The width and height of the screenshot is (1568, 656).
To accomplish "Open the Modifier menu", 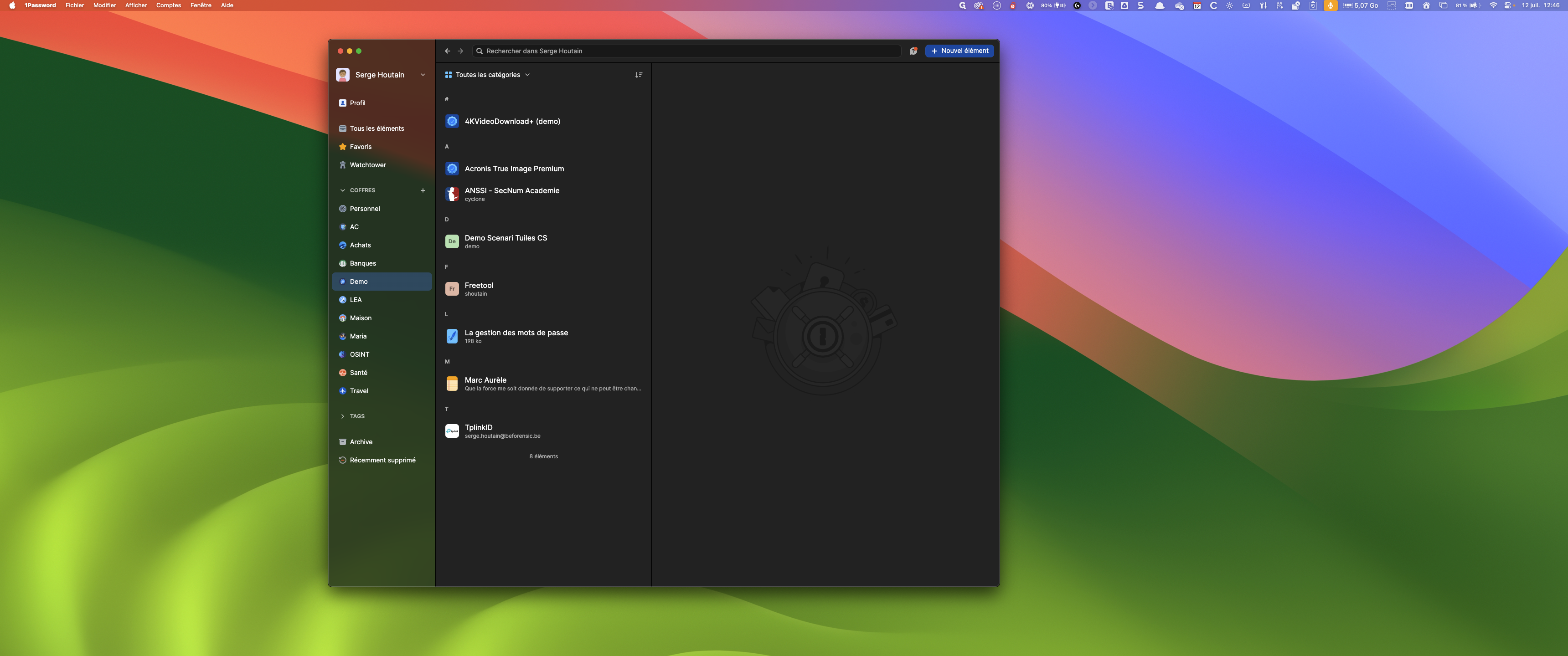I will coord(105,5).
